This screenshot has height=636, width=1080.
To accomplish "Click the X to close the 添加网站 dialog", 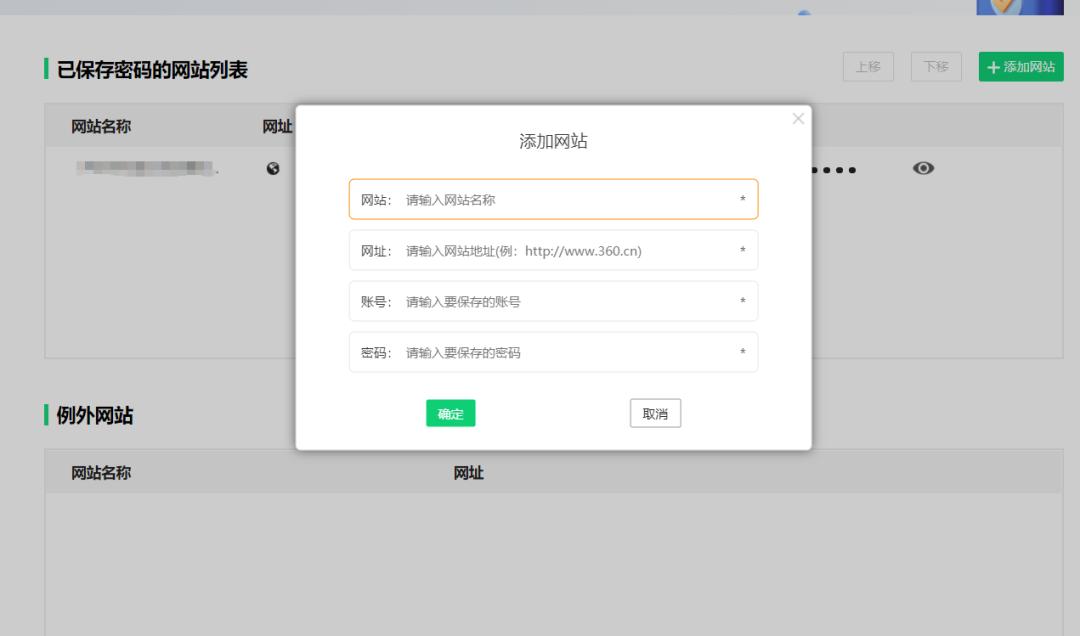I will pos(798,118).
